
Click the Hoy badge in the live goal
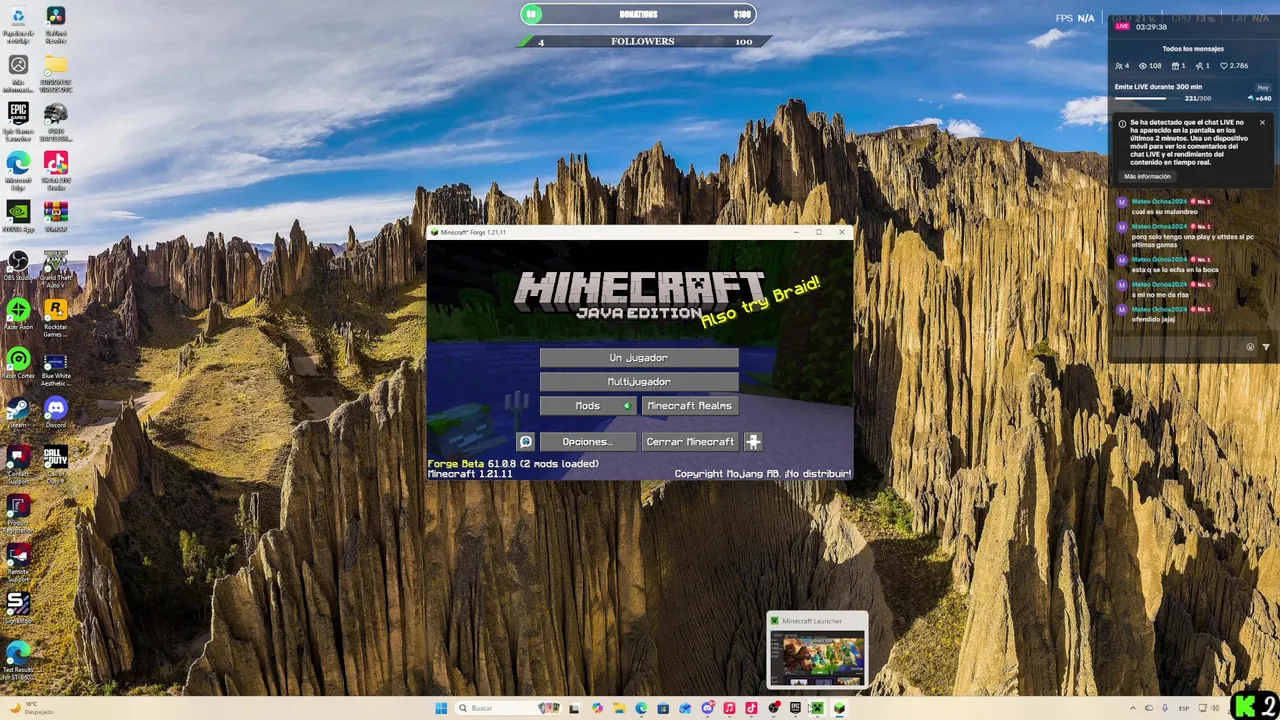(x=1262, y=87)
